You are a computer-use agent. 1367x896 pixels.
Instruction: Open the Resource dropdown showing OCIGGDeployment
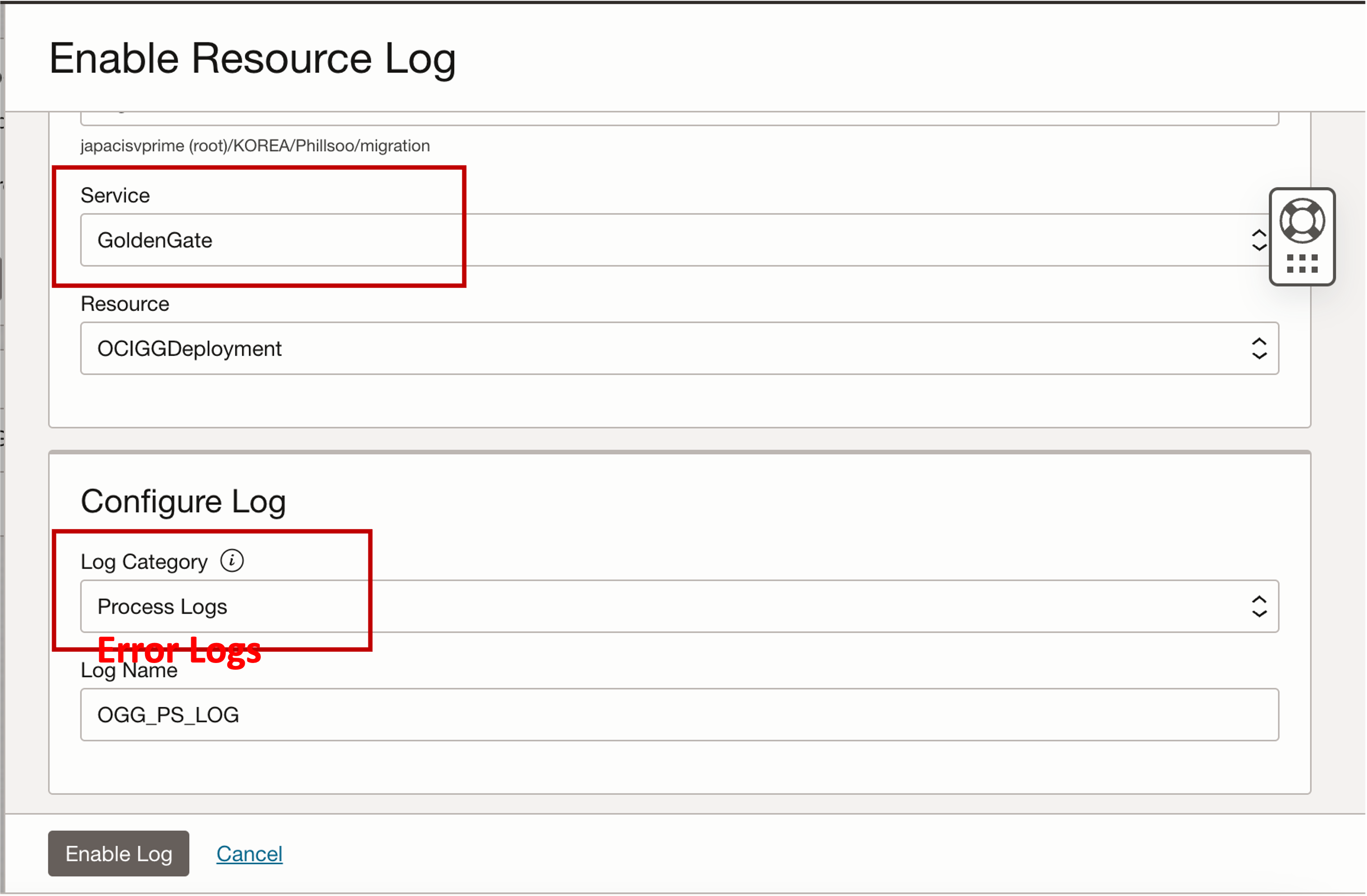tap(679, 348)
